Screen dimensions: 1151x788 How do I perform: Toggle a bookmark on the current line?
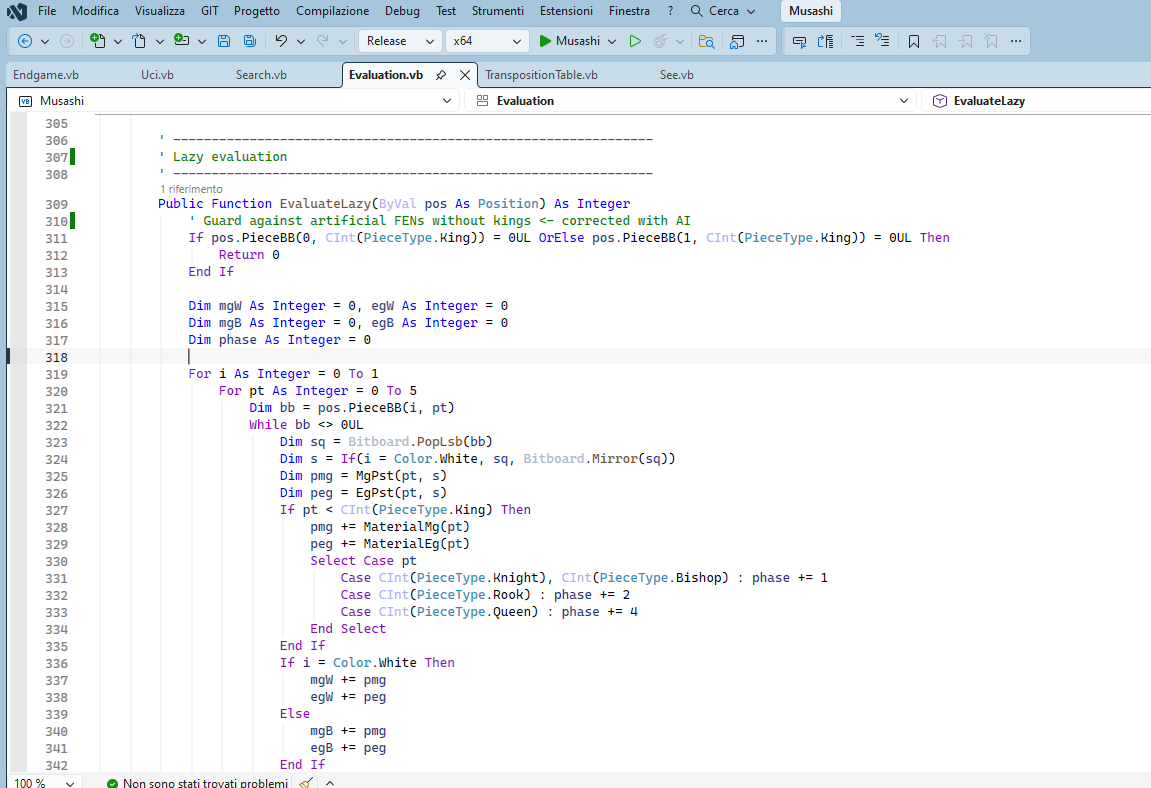coord(914,41)
